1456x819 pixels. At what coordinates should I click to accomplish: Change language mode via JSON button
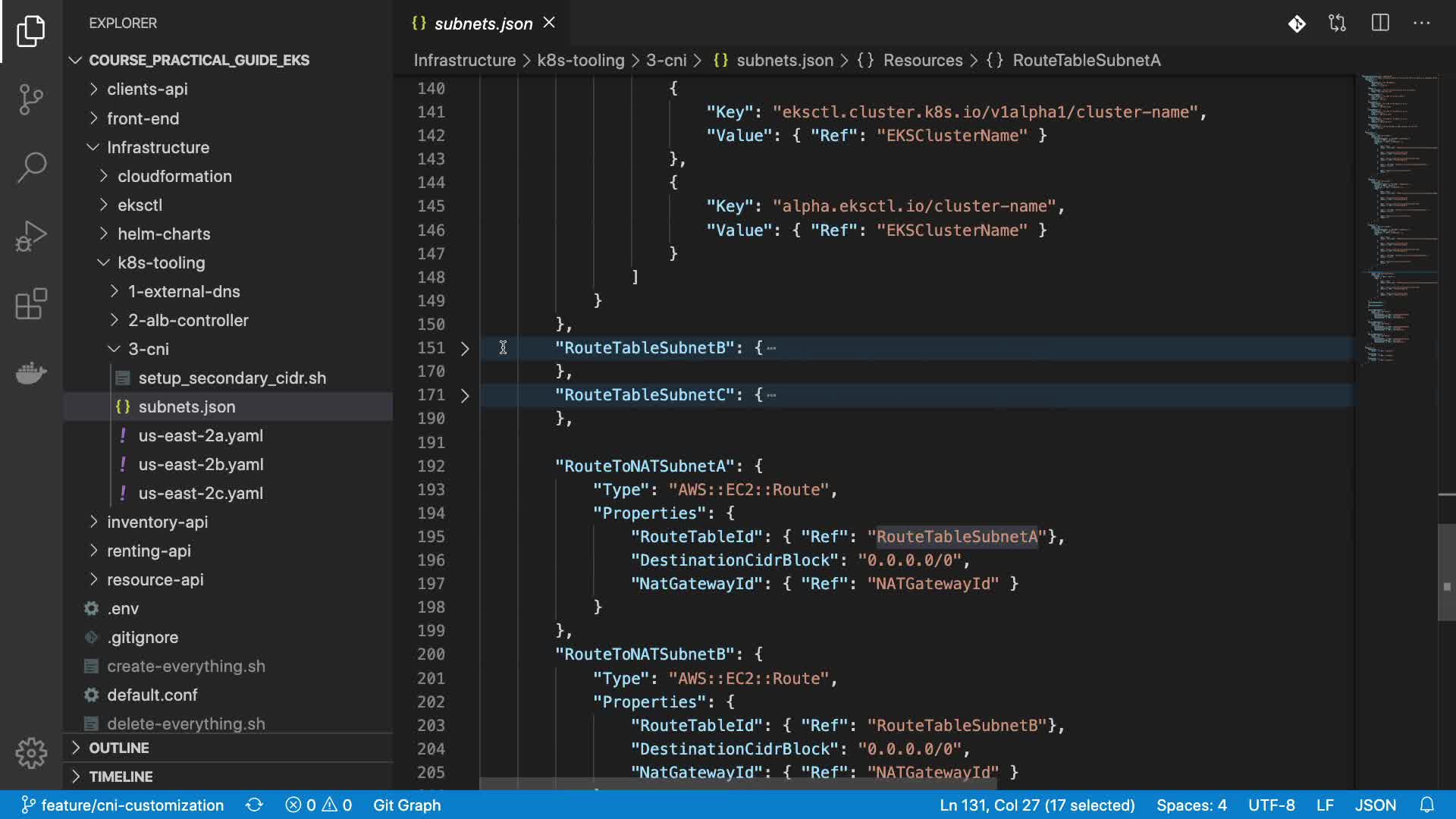click(1375, 805)
